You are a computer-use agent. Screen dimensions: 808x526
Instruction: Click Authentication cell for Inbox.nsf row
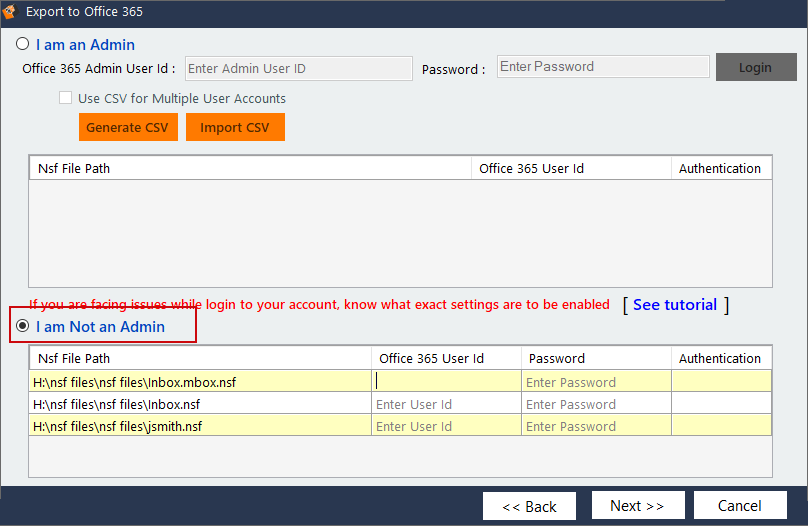(721, 404)
